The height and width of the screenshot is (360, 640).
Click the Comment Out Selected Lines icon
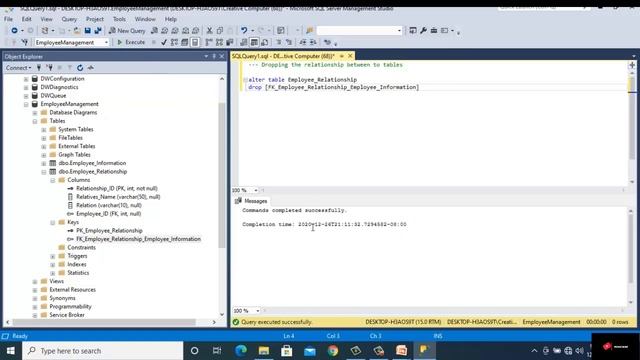coord(279,42)
